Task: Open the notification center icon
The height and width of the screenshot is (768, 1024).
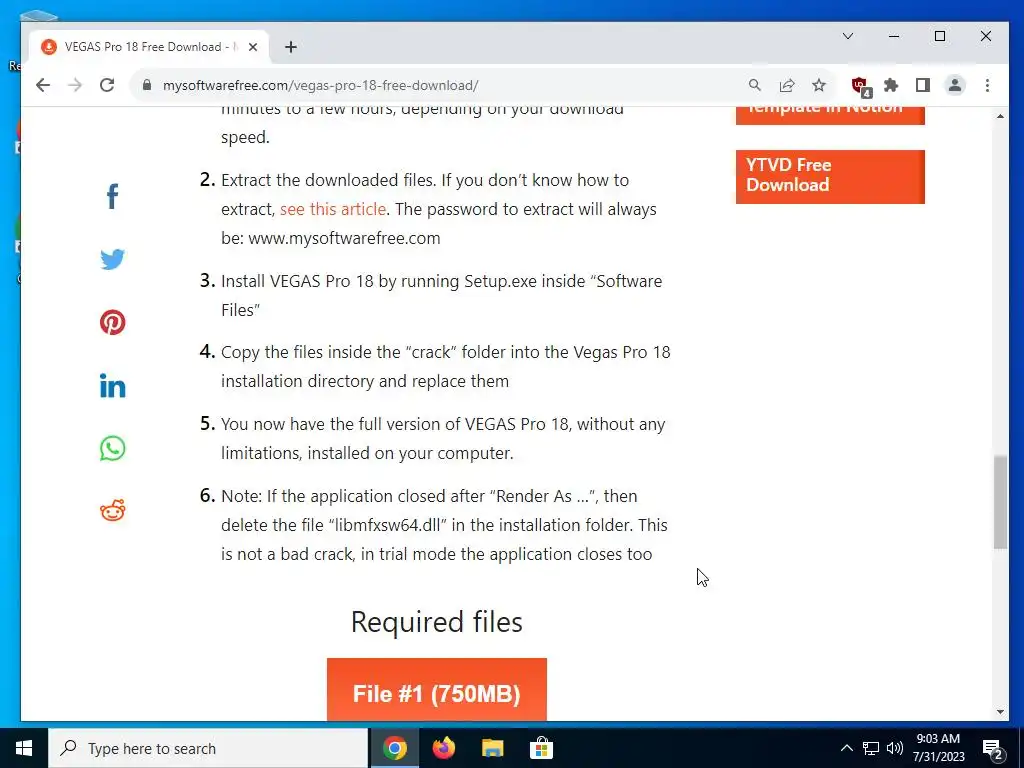Action: point(993,749)
